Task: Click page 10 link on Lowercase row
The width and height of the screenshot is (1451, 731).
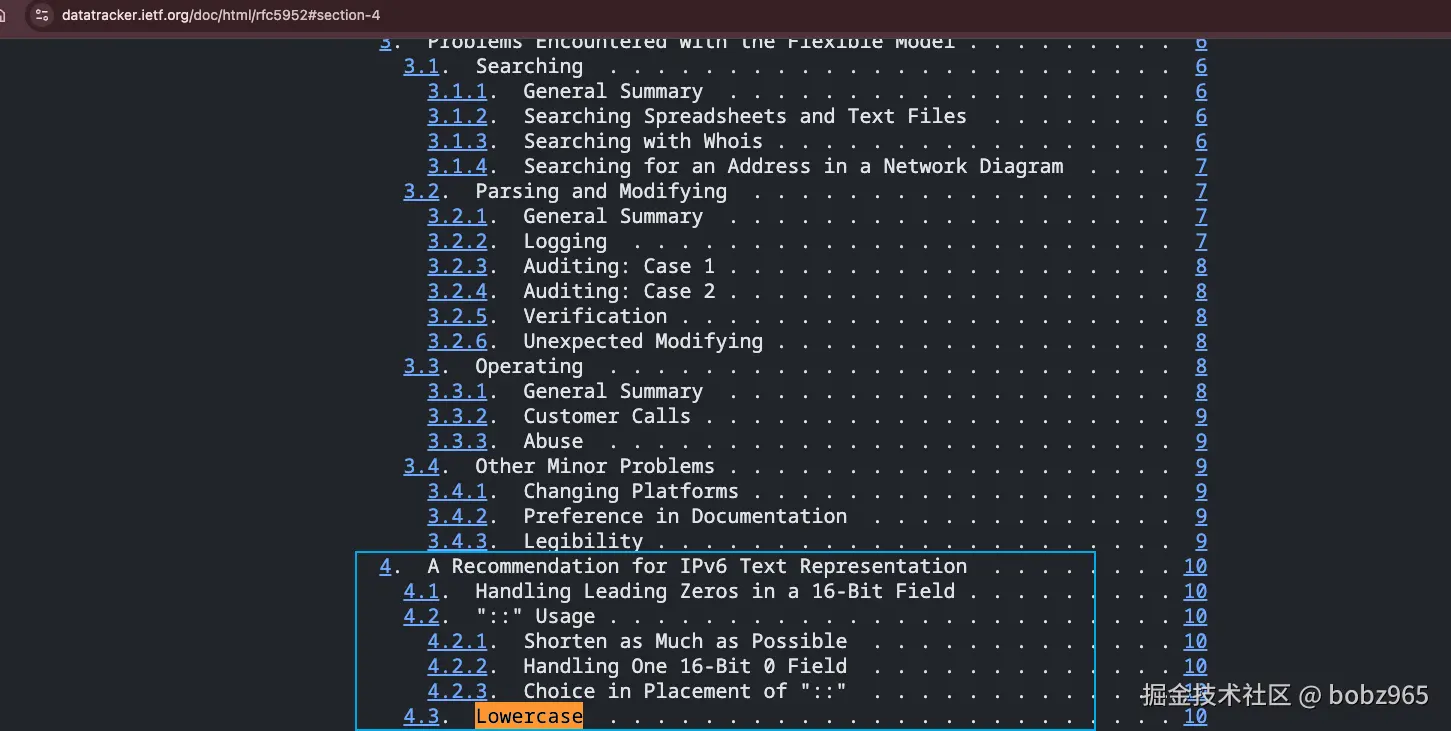Action: click(1195, 717)
